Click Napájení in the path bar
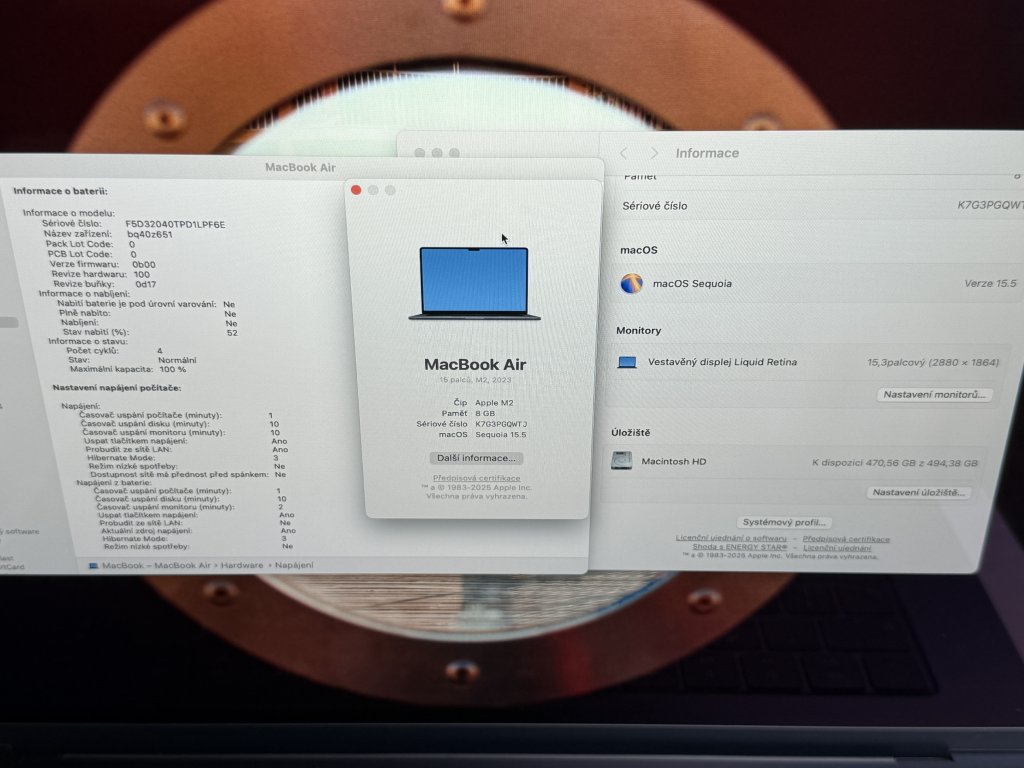This screenshot has height=768, width=1024. click(x=294, y=565)
